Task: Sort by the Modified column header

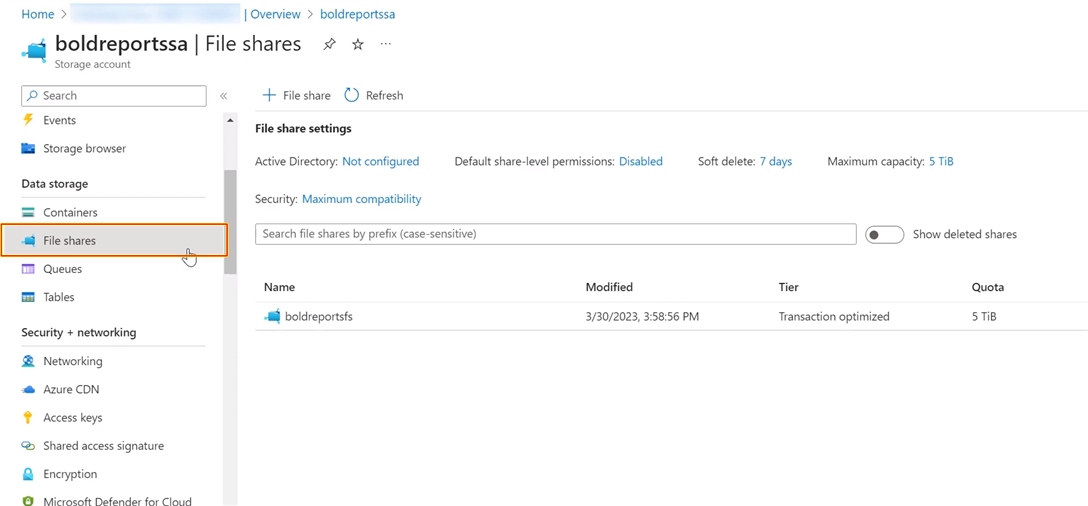Action: 609,287
